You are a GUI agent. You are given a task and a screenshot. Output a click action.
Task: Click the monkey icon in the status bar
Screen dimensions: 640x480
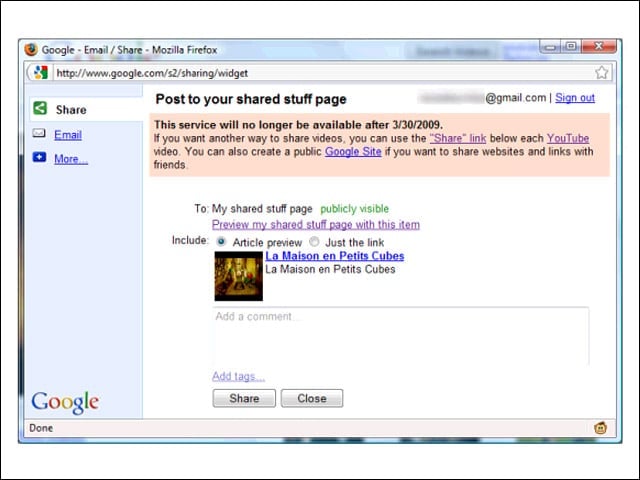(600, 428)
